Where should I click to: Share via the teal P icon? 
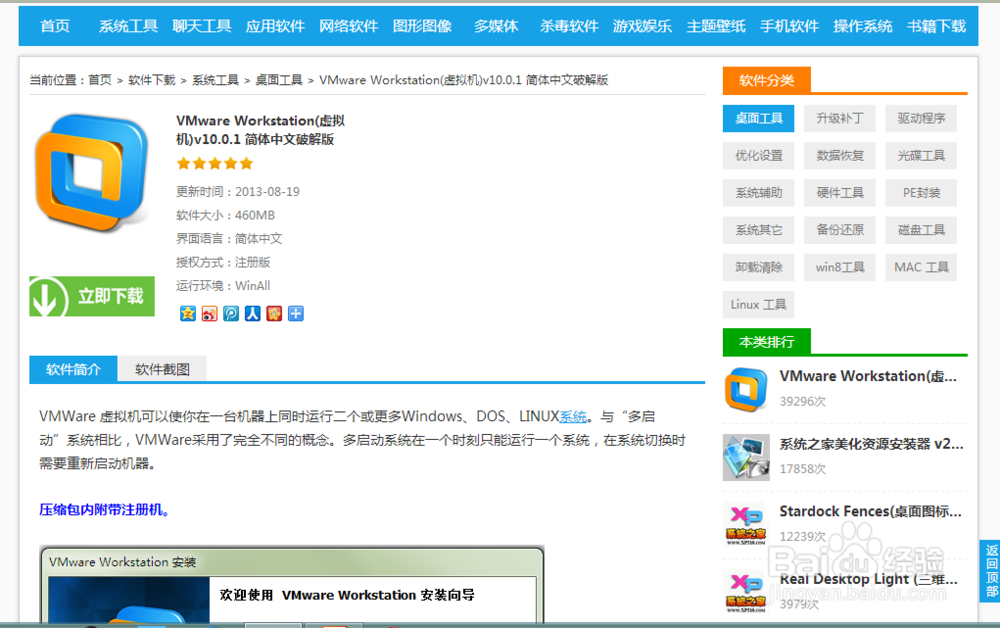231,314
